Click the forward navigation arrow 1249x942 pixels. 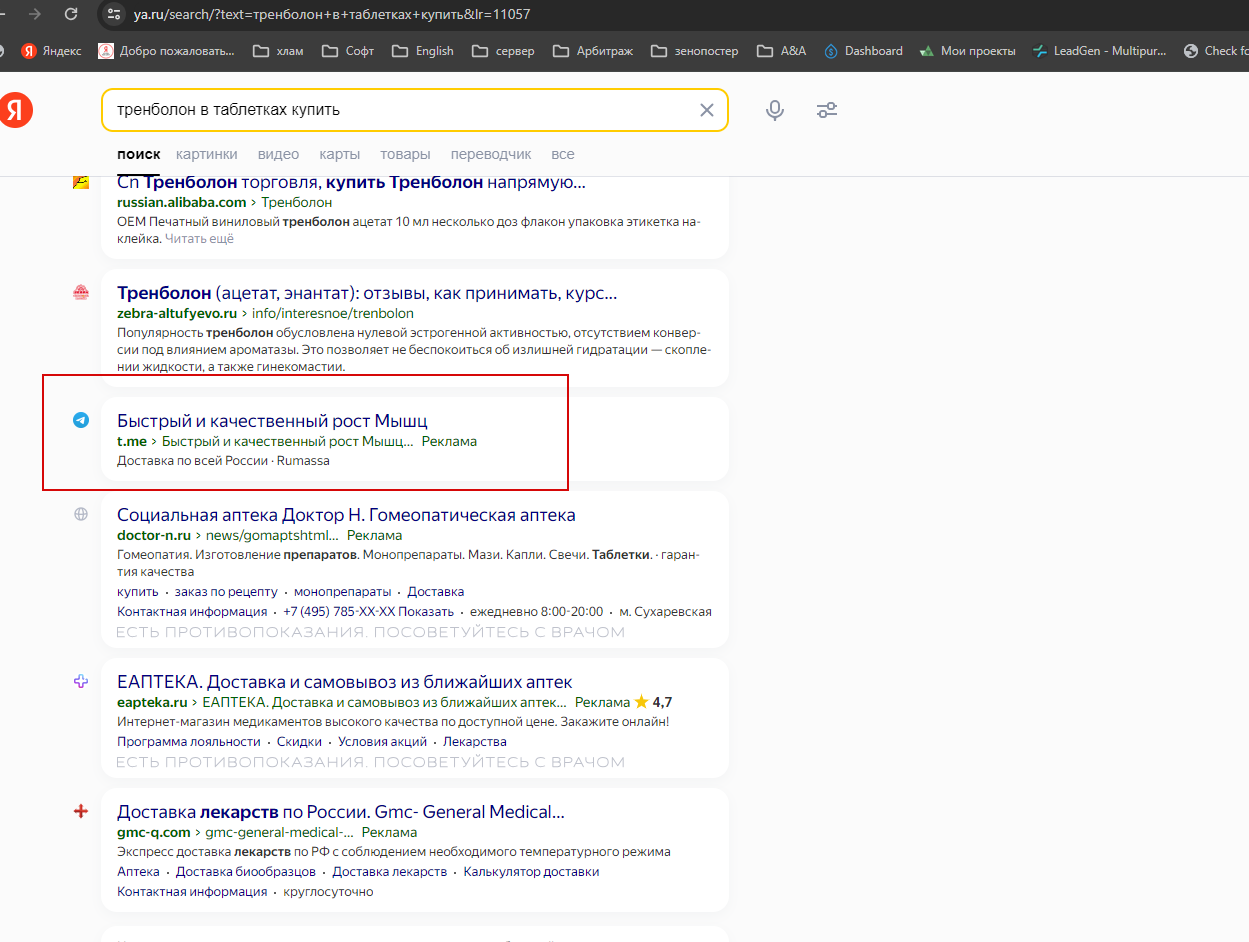click(35, 14)
